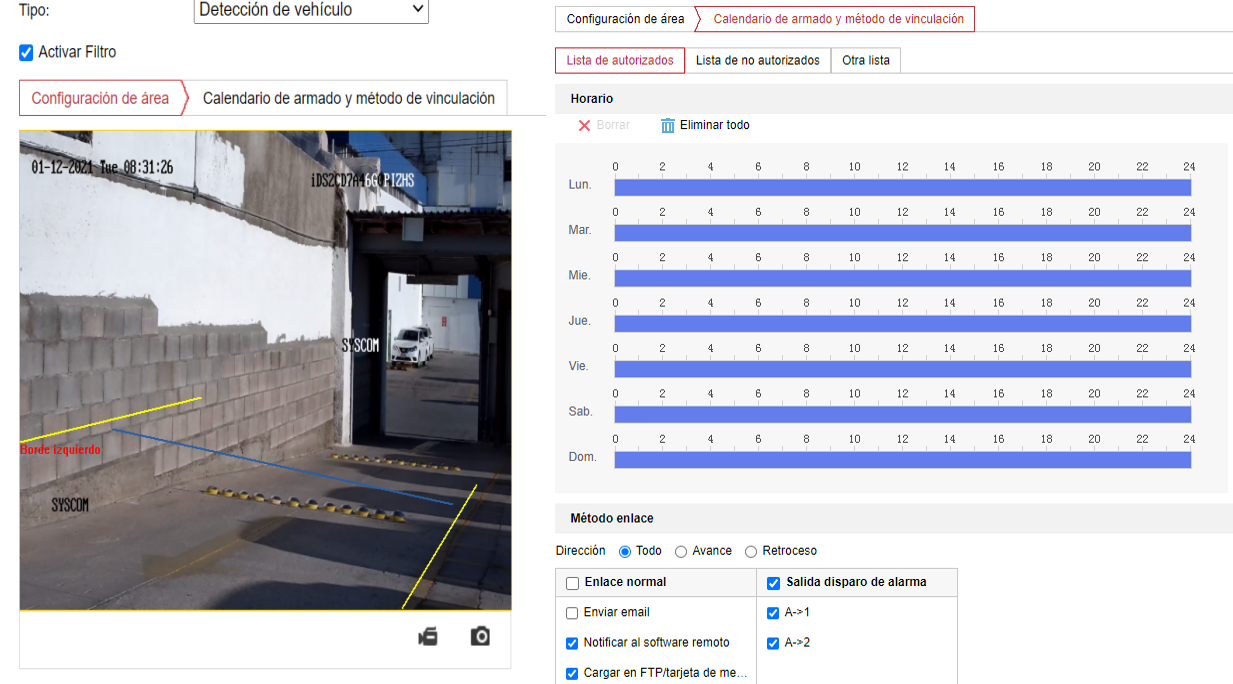
Task: Click the Método enlace section heading
Action: pos(612,518)
